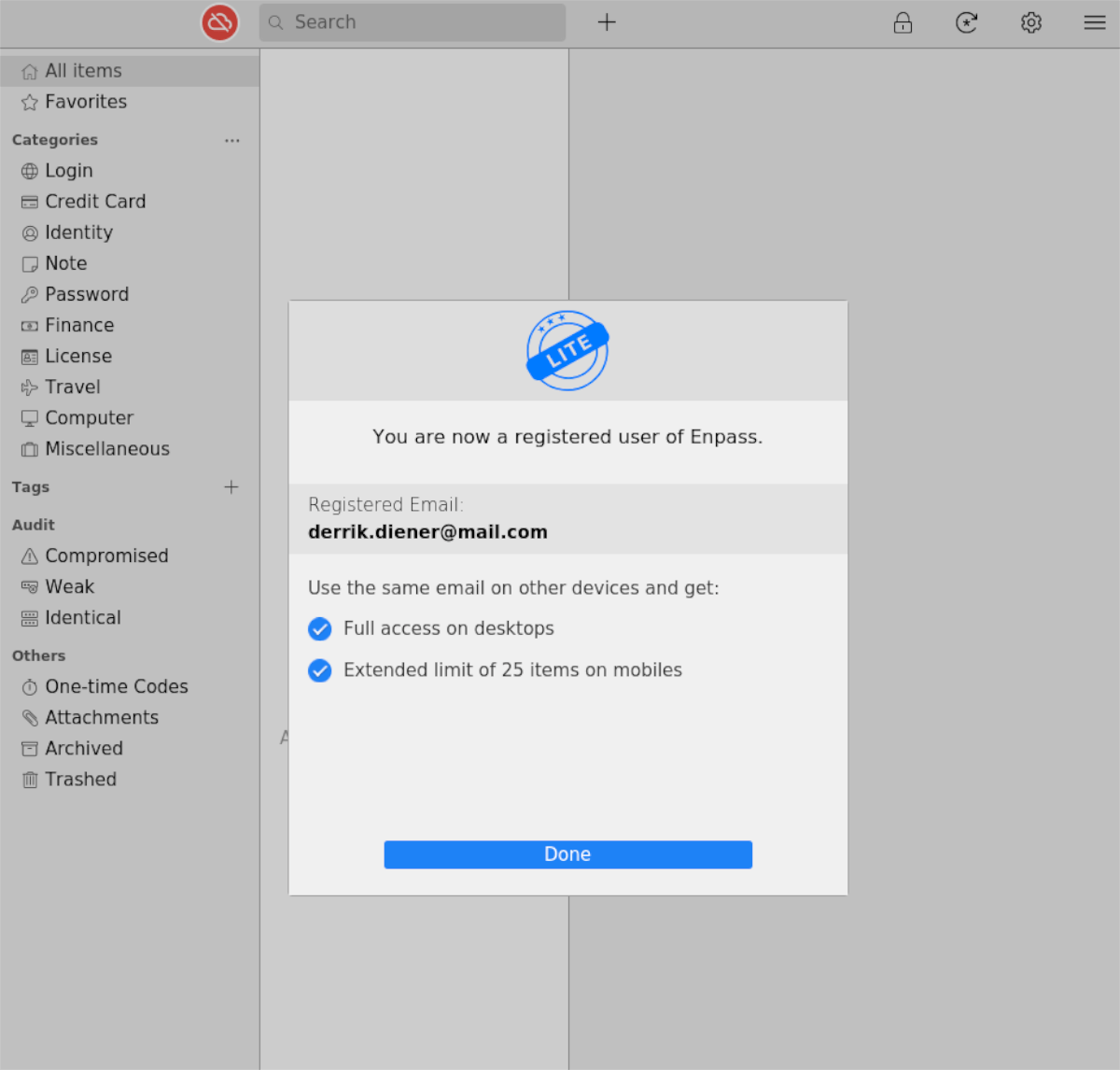The image size is (1120, 1070).
Task: Open the Categories options menu via ellipsis
Action: tap(231, 140)
